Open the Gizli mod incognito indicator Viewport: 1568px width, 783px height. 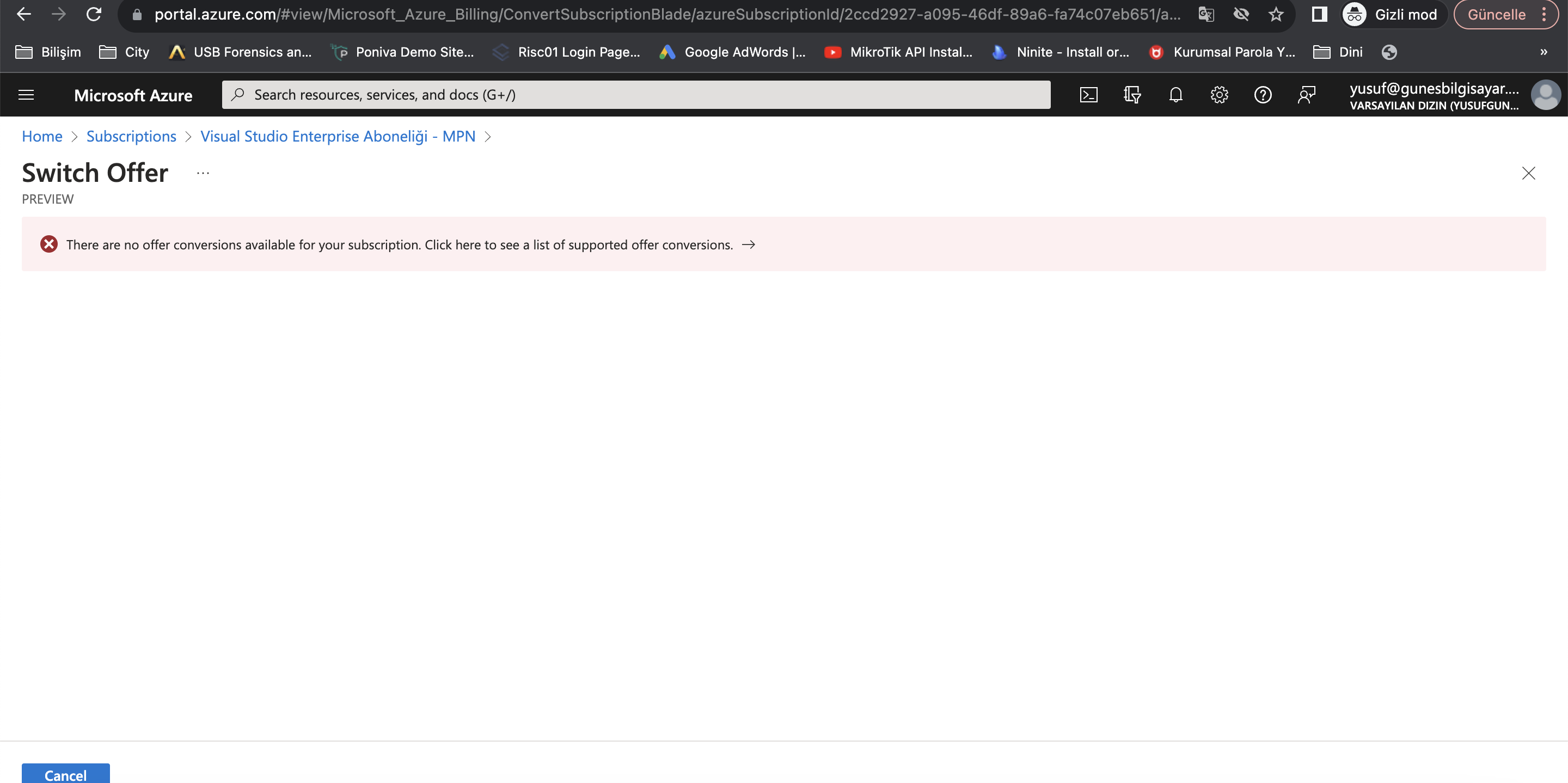pyautogui.click(x=1393, y=15)
